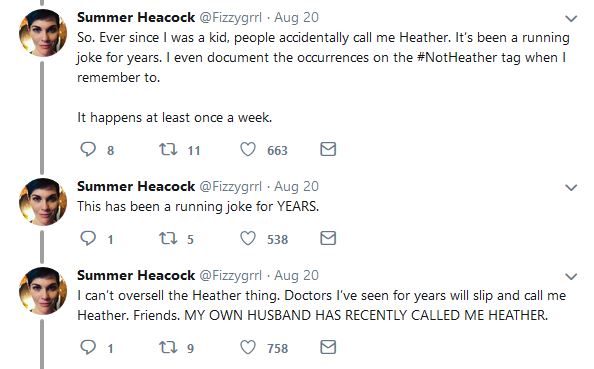594x369 pixels.
Task: Reply to the 'MY OWN HUSBAND' tweet
Action: click(88, 347)
